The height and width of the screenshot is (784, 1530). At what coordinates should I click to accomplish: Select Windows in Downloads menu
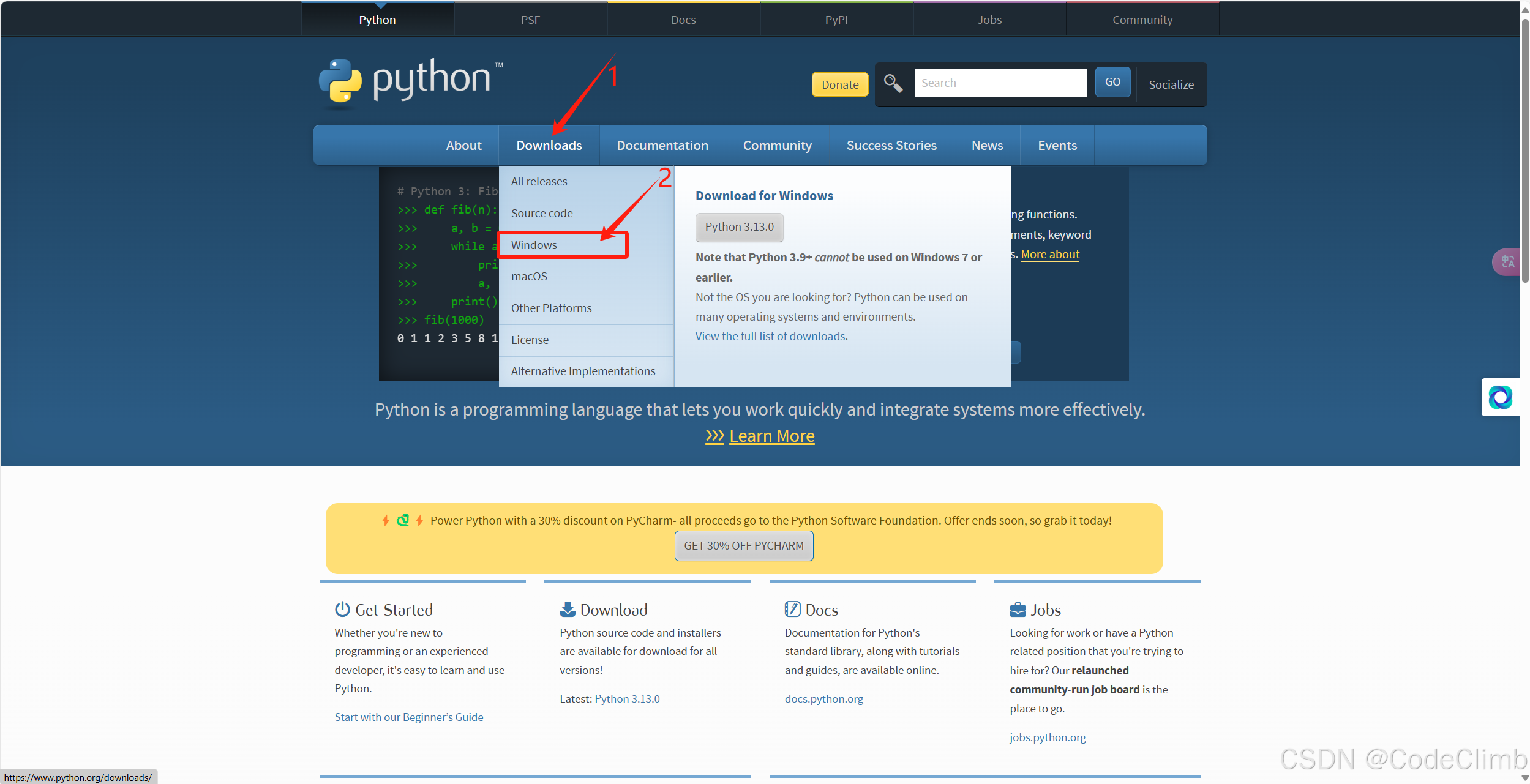point(534,245)
